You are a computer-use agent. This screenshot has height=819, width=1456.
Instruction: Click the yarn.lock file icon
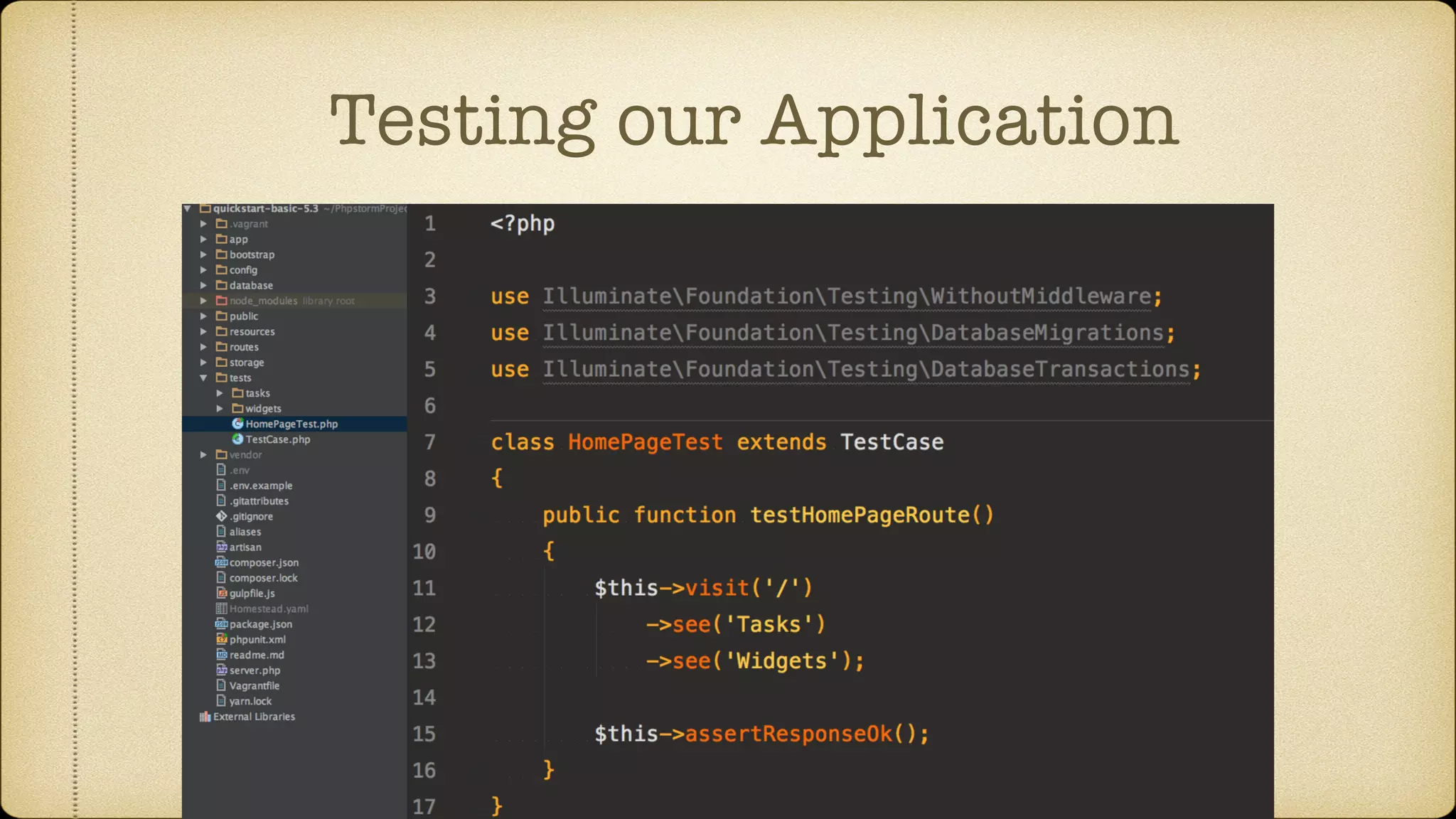(x=221, y=701)
